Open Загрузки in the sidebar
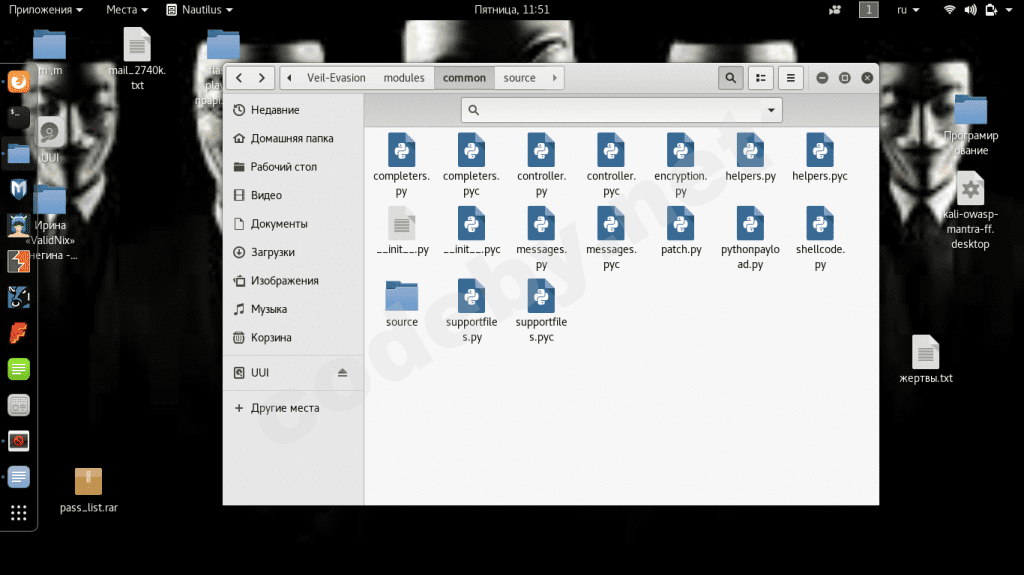Viewport: 1024px width, 575px height. coord(272,252)
